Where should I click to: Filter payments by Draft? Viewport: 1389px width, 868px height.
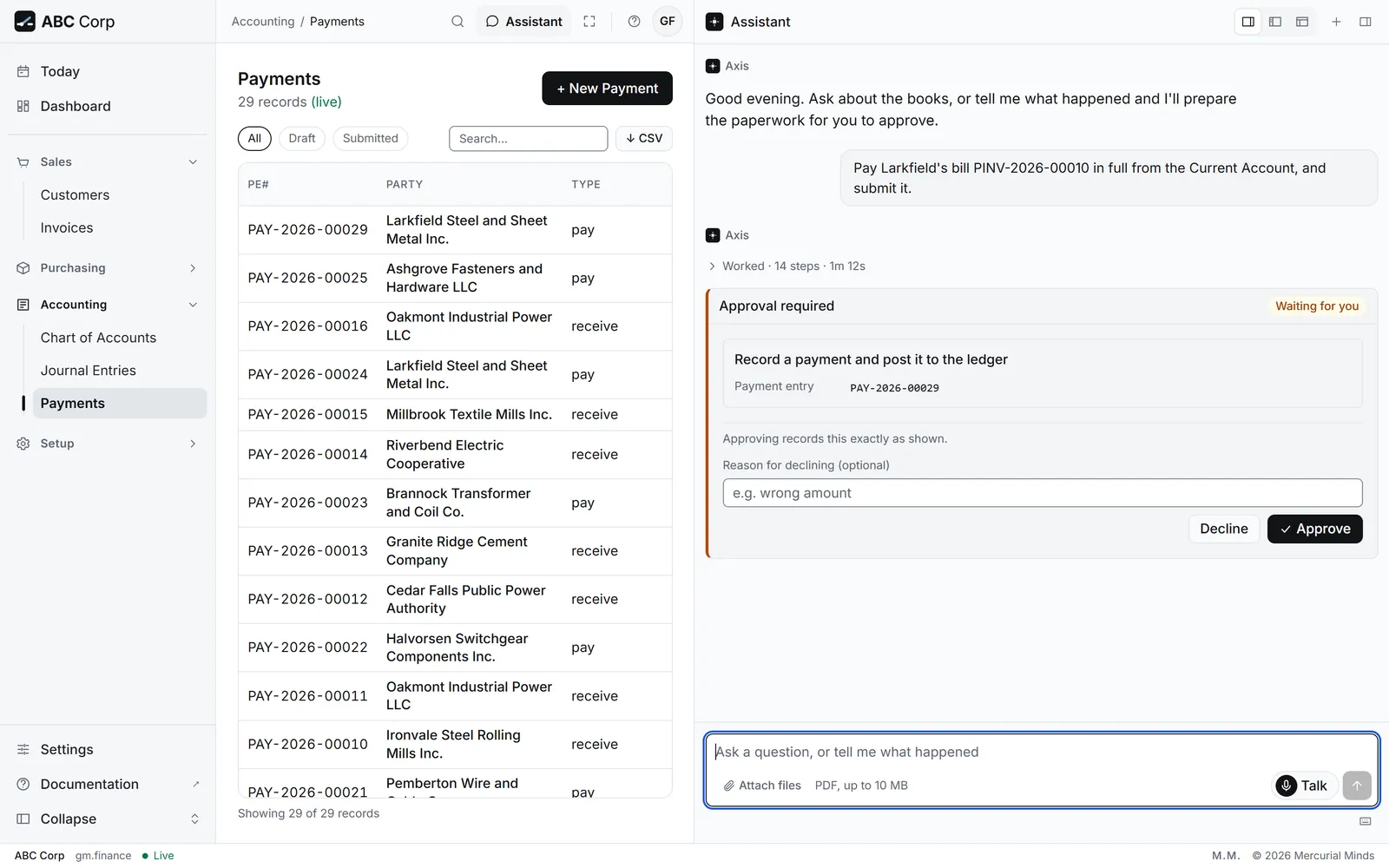pyautogui.click(x=302, y=138)
